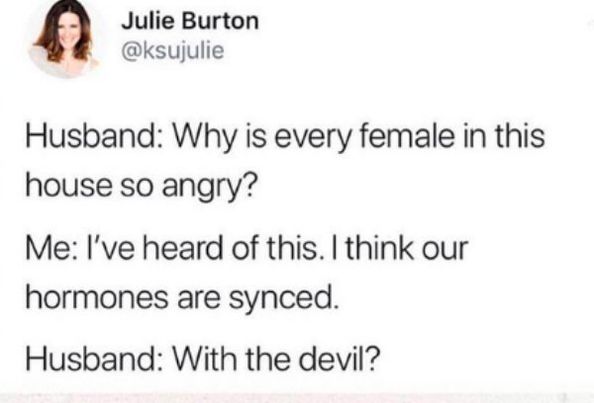Click the punchline "With the devil?"
Viewport: 594px width, 403px height.
tap(276, 358)
